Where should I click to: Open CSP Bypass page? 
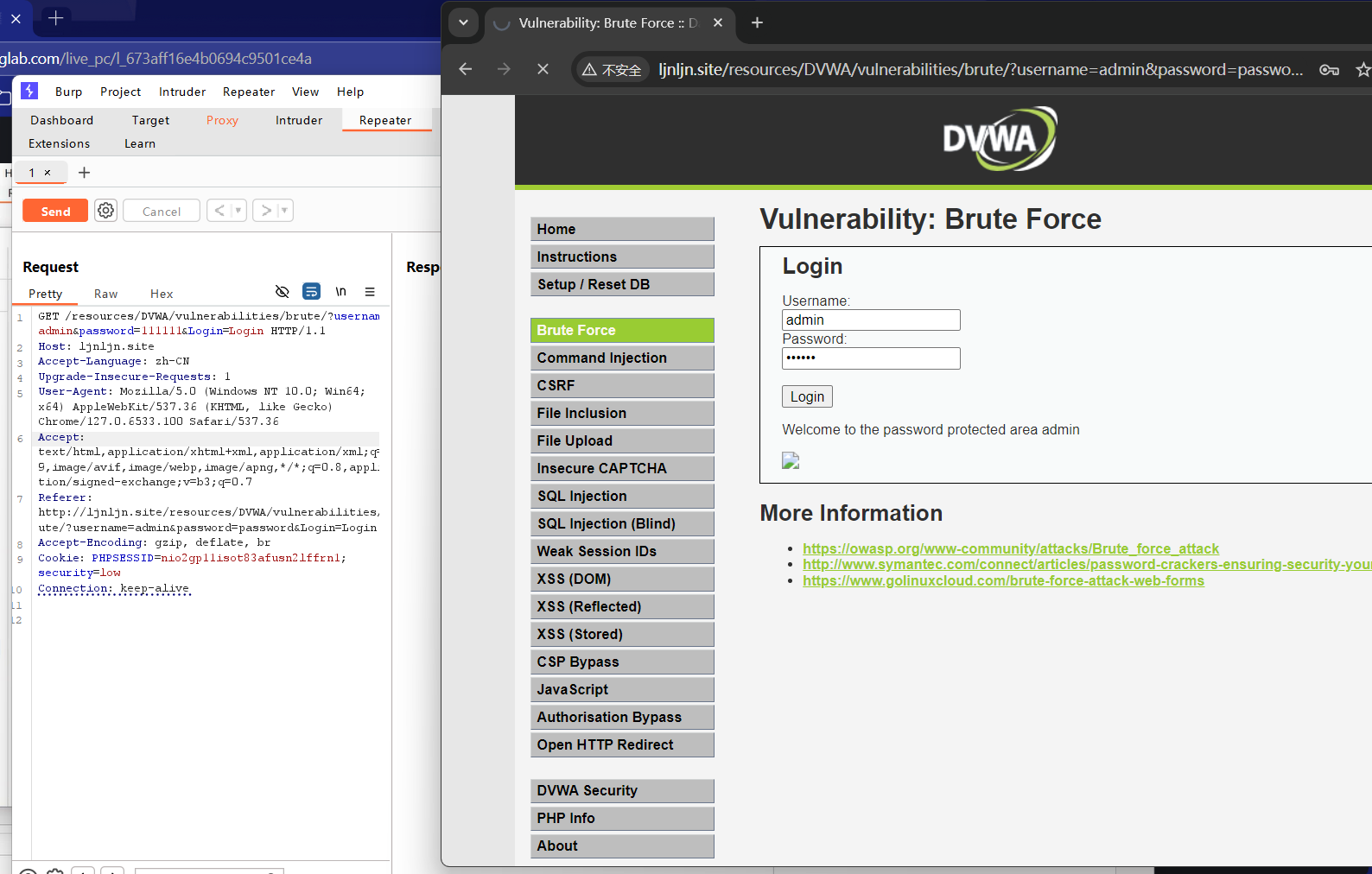point(622,662)
